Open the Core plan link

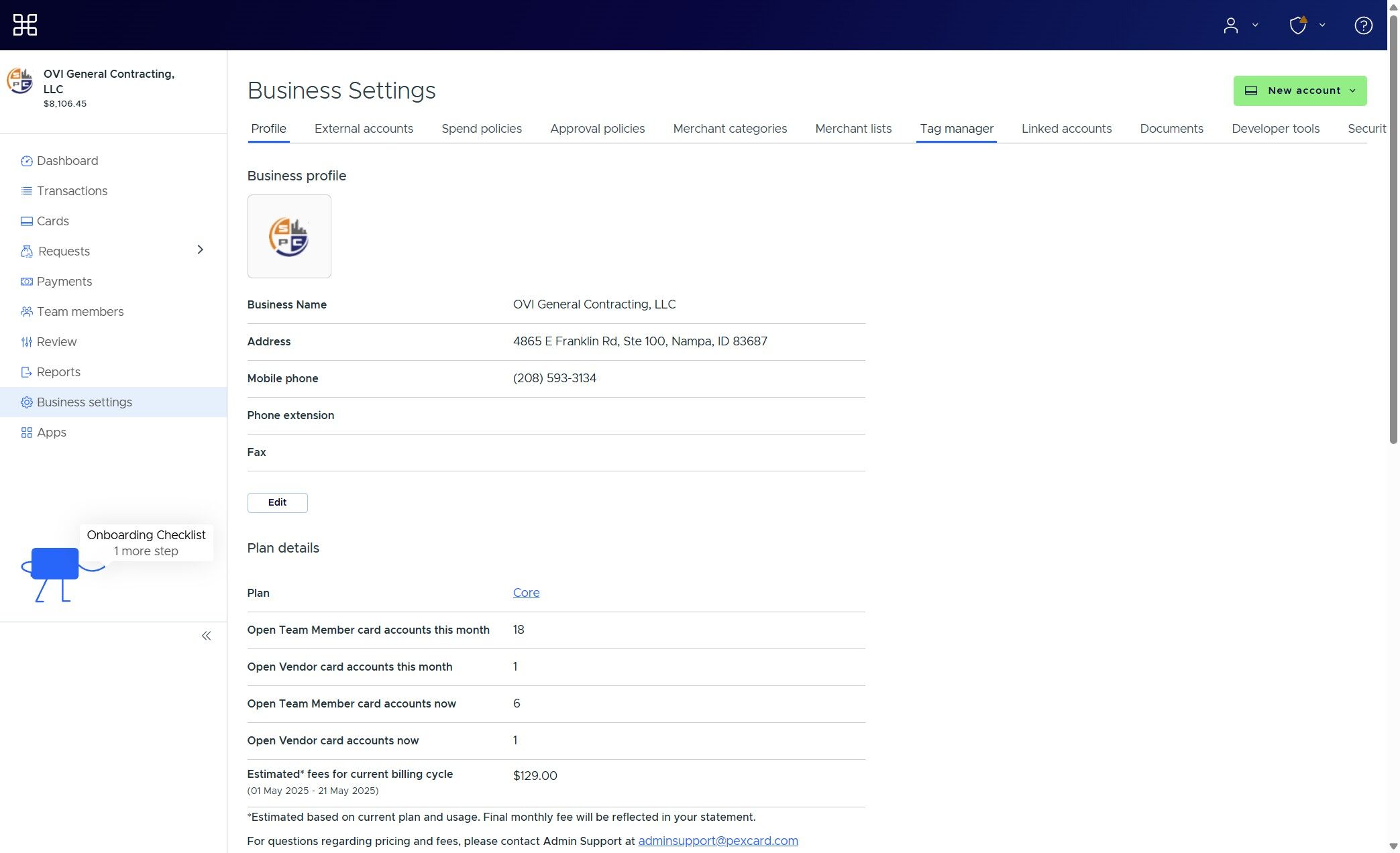click(526, 593)
